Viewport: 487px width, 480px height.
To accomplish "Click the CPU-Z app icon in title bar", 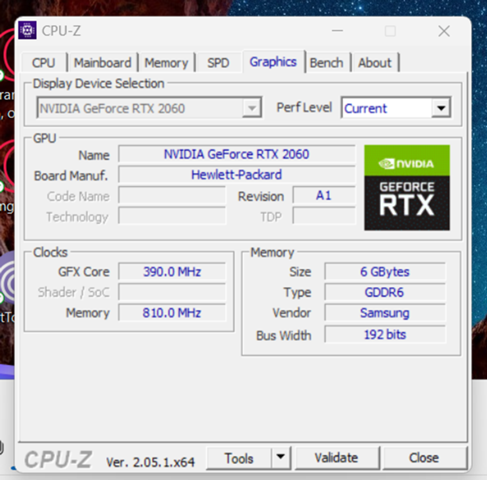I will coord(27,30).
